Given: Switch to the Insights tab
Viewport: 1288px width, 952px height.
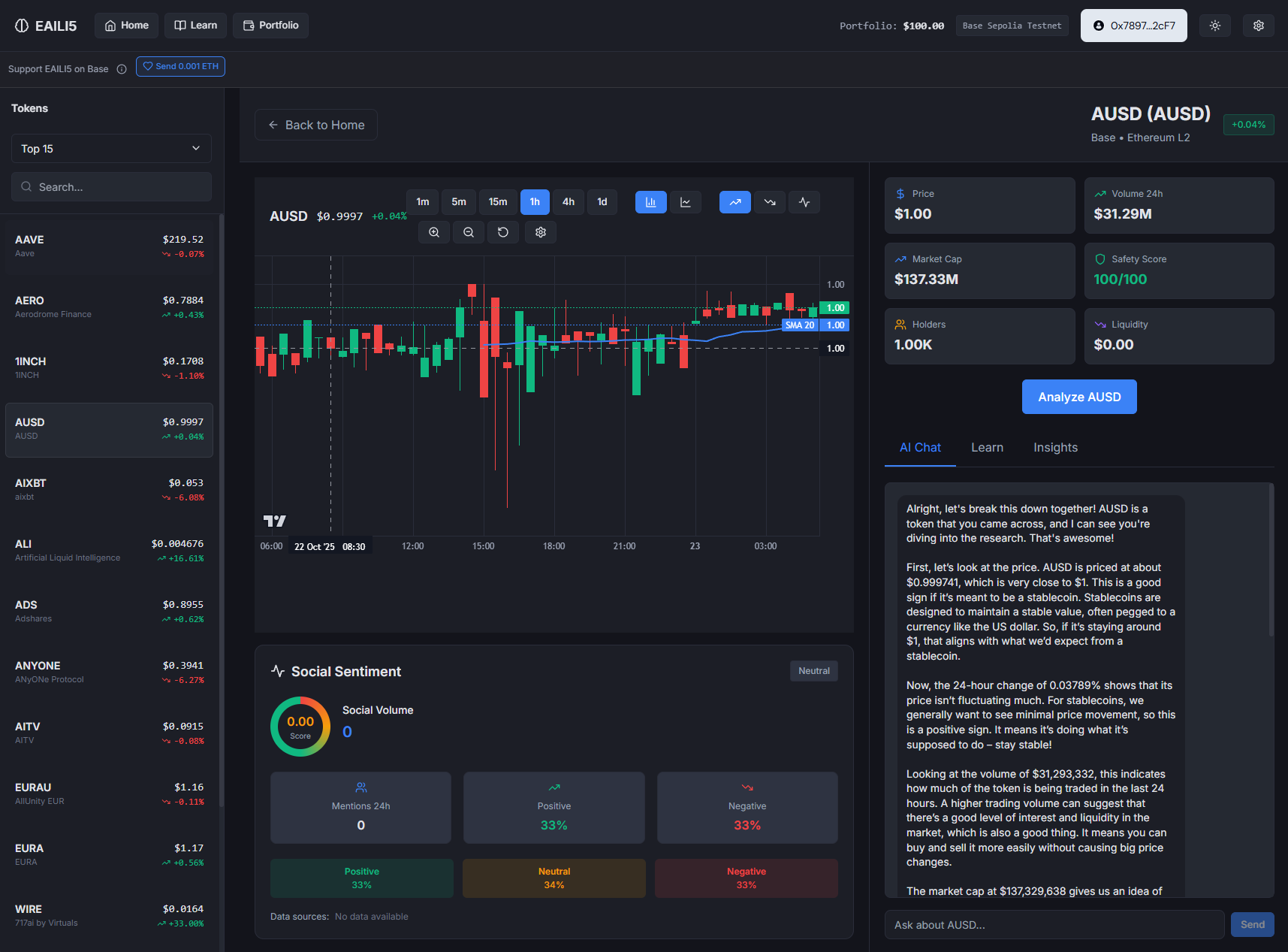Looking at the screenshot, I should coord(1055,447).
